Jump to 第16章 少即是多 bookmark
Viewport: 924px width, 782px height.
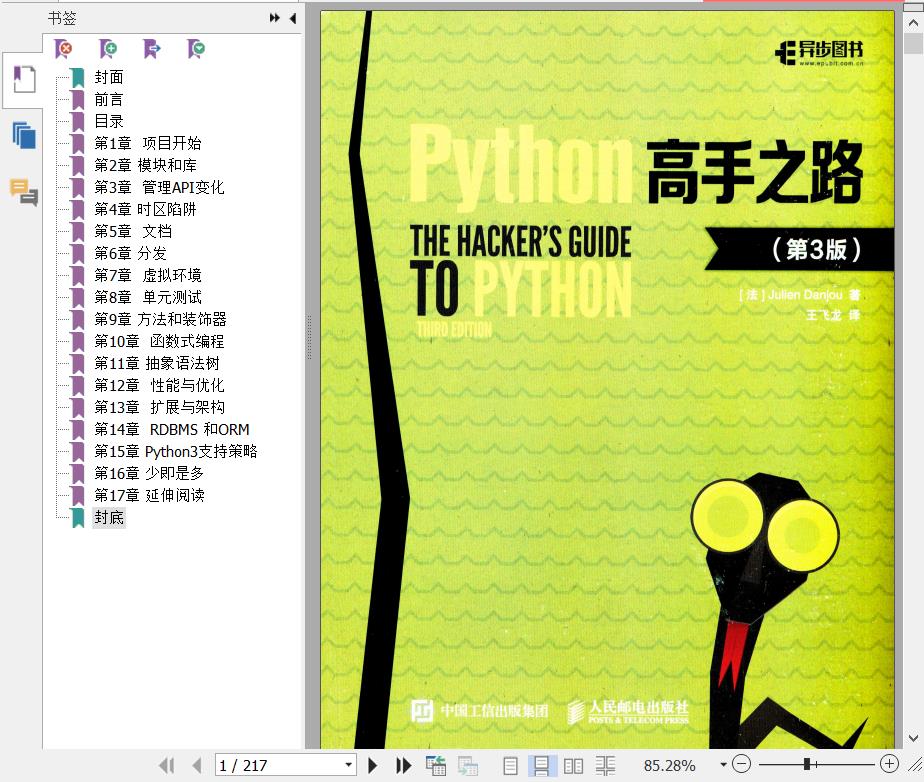(149, 473)
